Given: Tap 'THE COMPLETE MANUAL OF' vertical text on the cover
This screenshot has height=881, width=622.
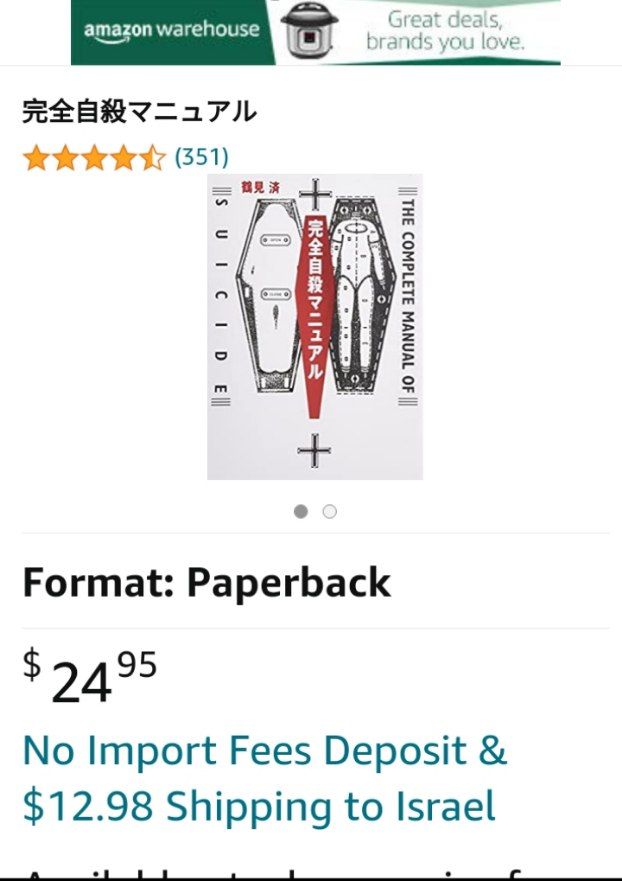Looking at the screenshot, I should tap(408, 296).
